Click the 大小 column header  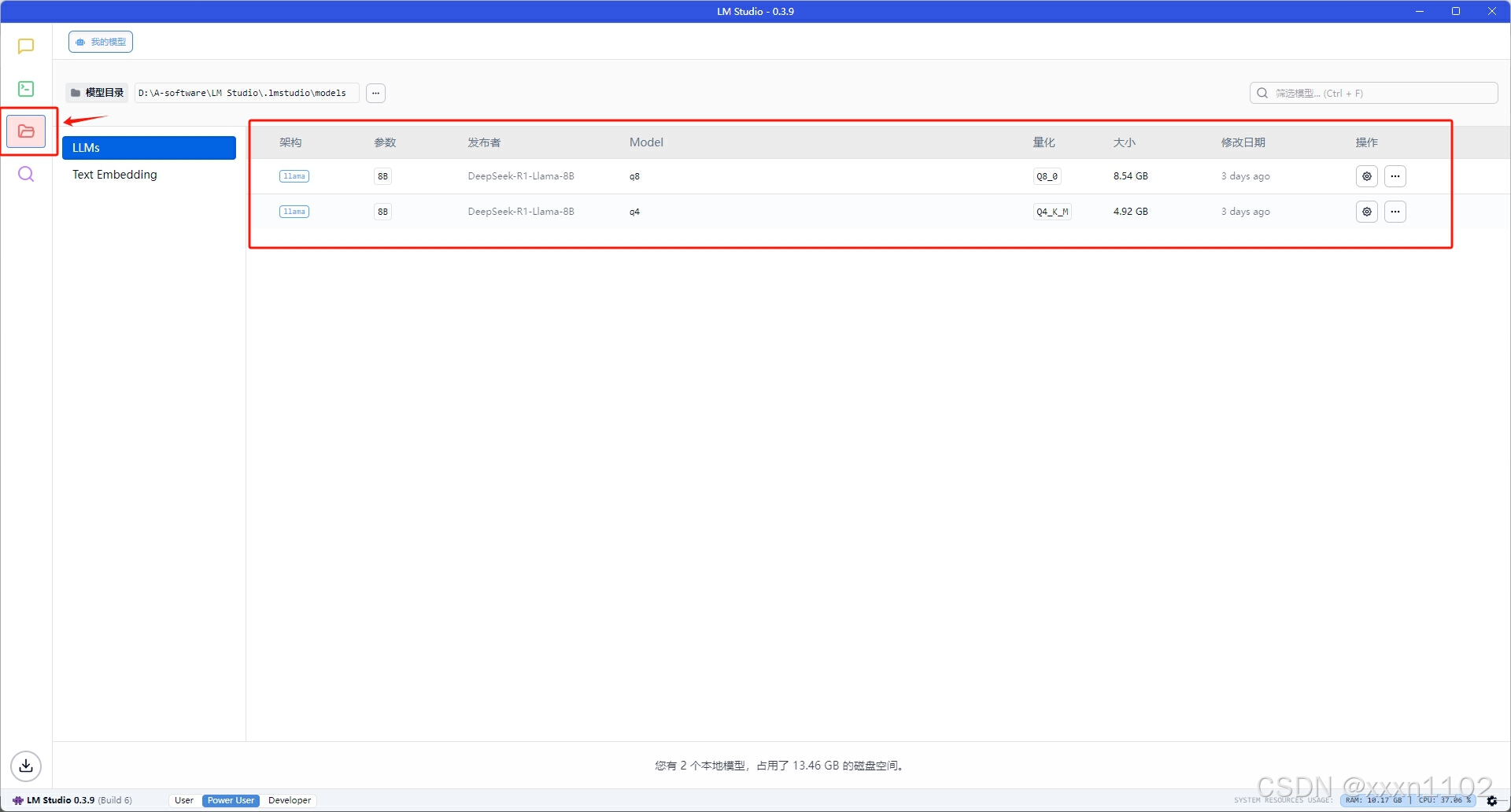(1125, 142)
